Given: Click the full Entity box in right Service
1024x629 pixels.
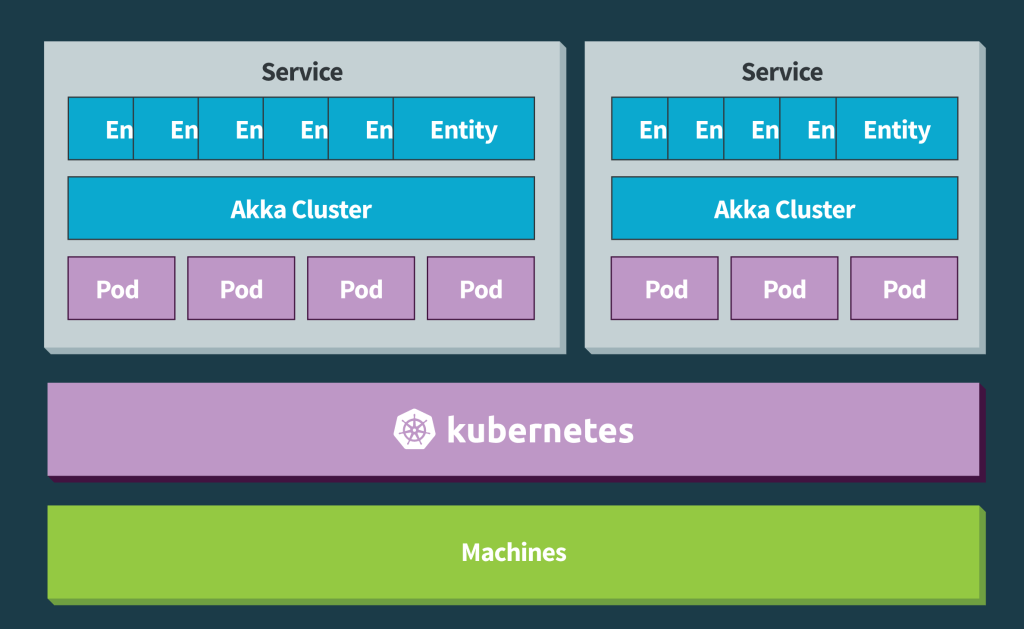Looking at the screenshot, I should [x=897, y=129].
